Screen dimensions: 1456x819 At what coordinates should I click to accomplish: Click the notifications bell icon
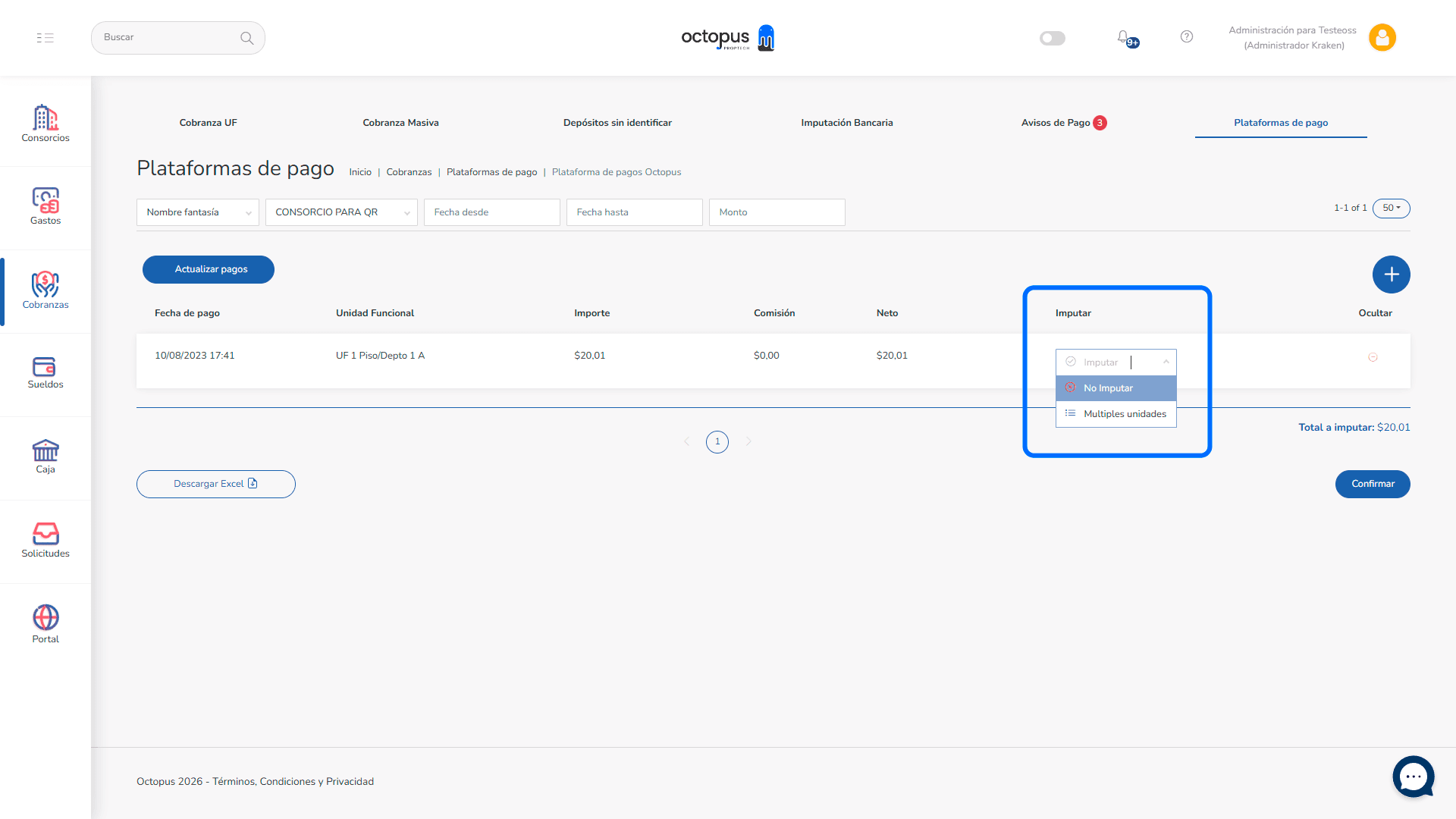click(1123, 37)
